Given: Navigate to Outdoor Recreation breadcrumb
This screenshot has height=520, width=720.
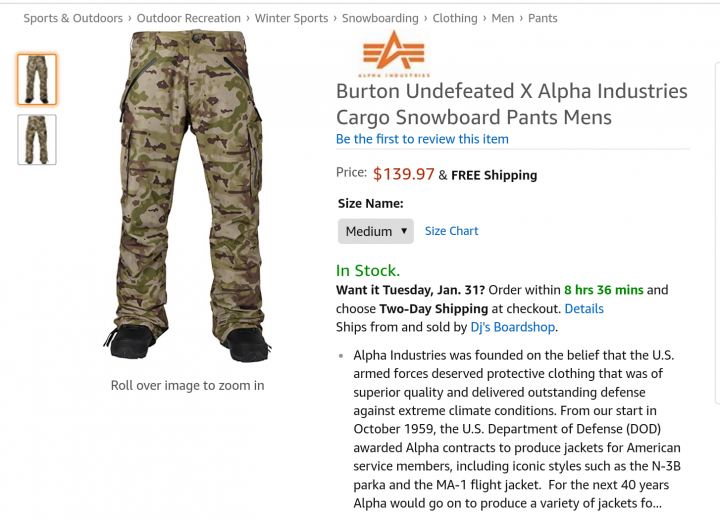Looking at the screenshot, I should pos(189,18).
